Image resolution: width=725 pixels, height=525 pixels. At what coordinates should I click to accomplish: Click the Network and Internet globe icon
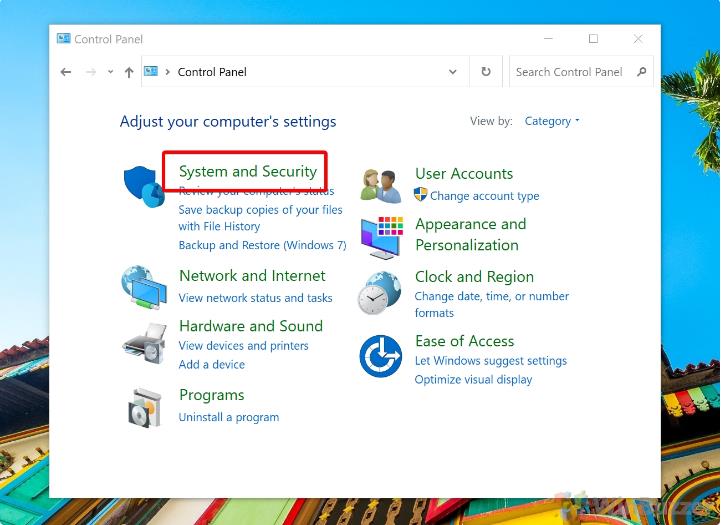144,288
